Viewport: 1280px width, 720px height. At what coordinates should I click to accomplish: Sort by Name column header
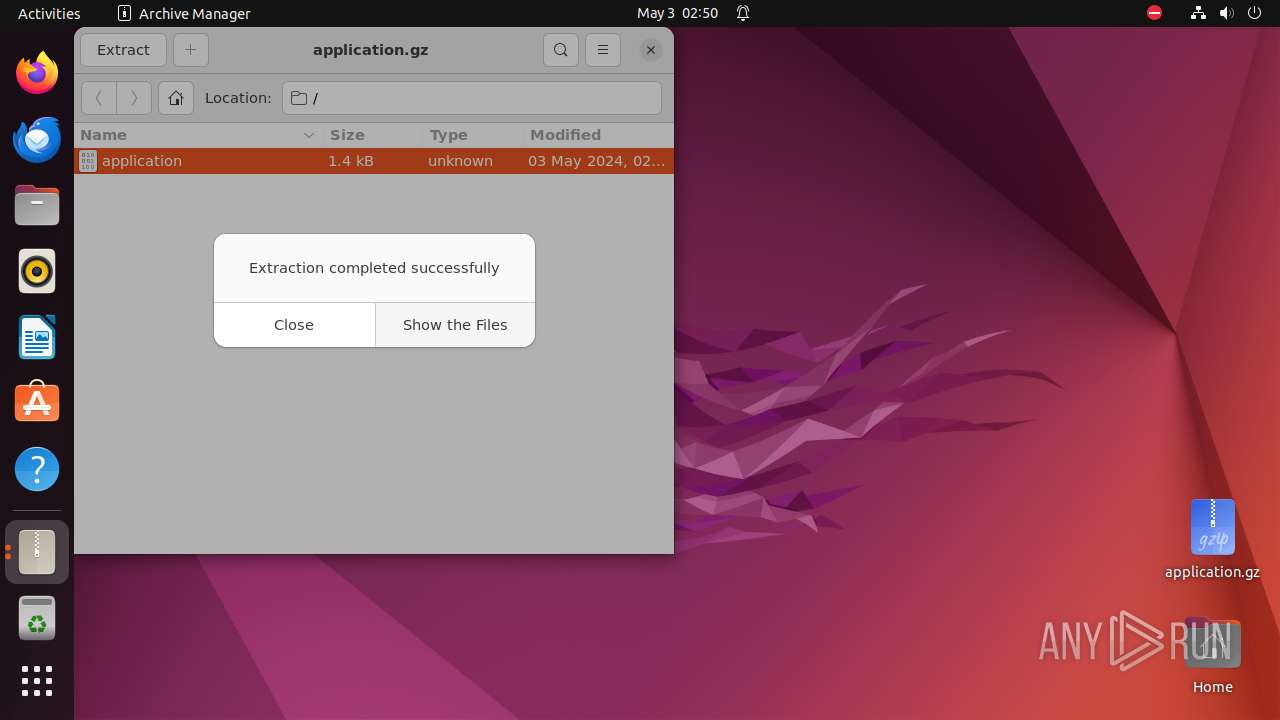tap(199, 135)
